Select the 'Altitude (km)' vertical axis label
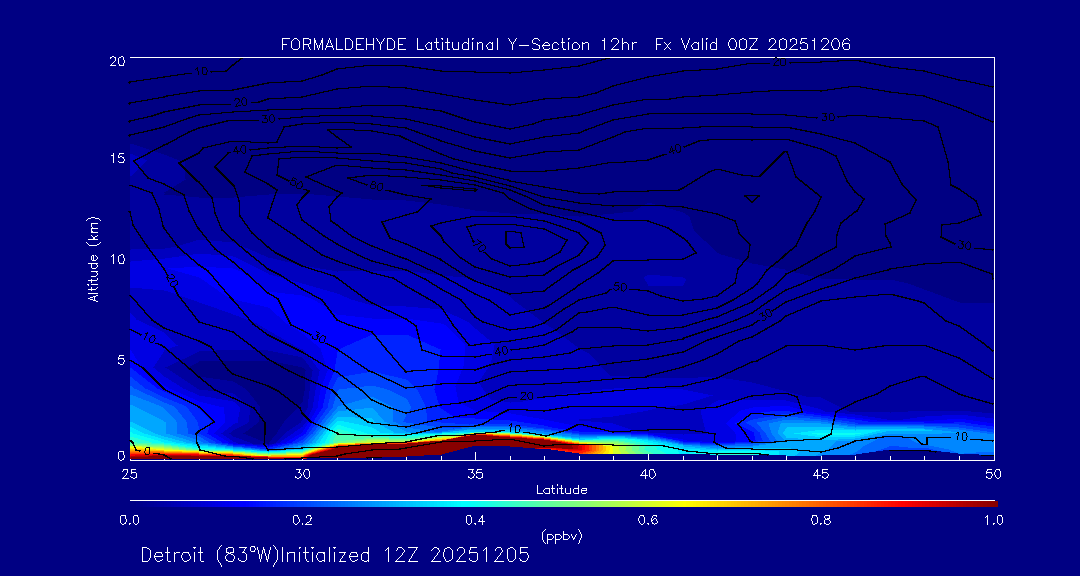The width and height of the screenshot is (1080, 576). [94, 258]
